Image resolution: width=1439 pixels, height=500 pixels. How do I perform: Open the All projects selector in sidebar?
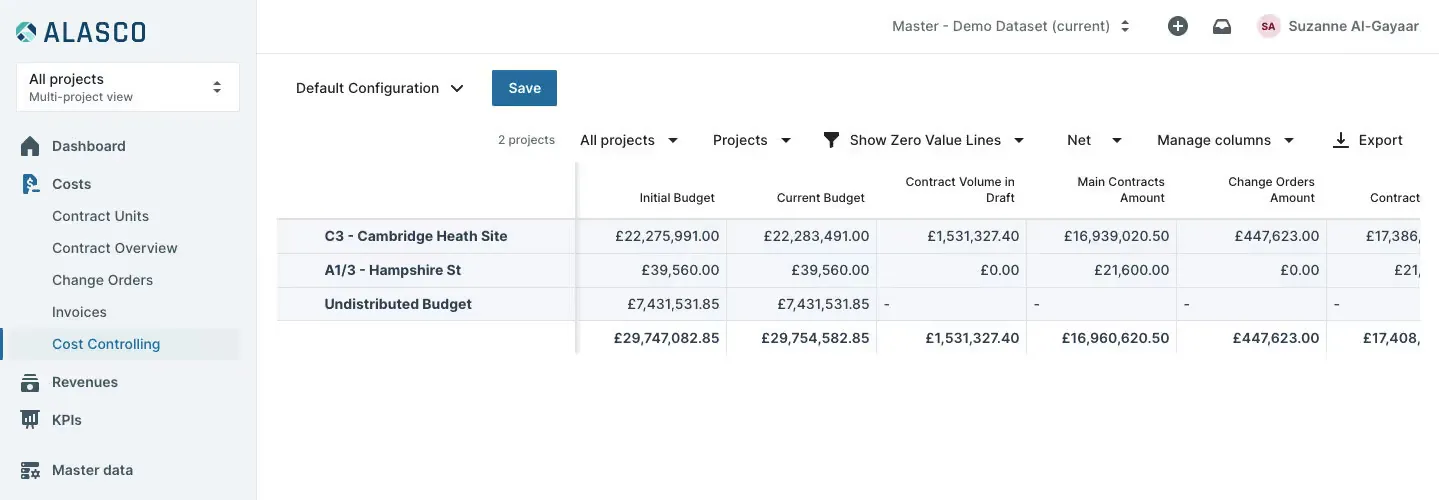tap(127, 87)
